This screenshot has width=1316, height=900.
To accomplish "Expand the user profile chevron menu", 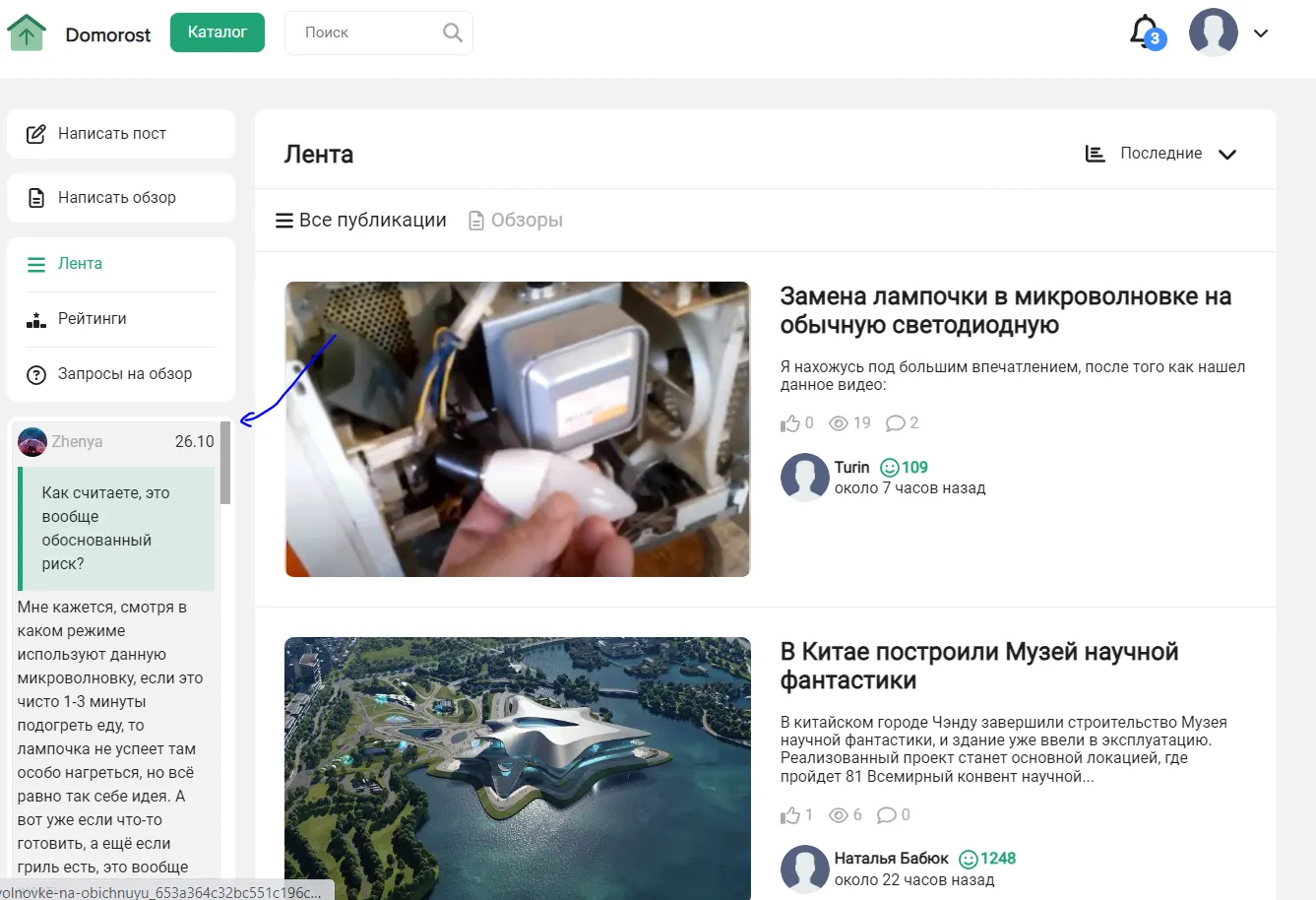I will 1261,33.
